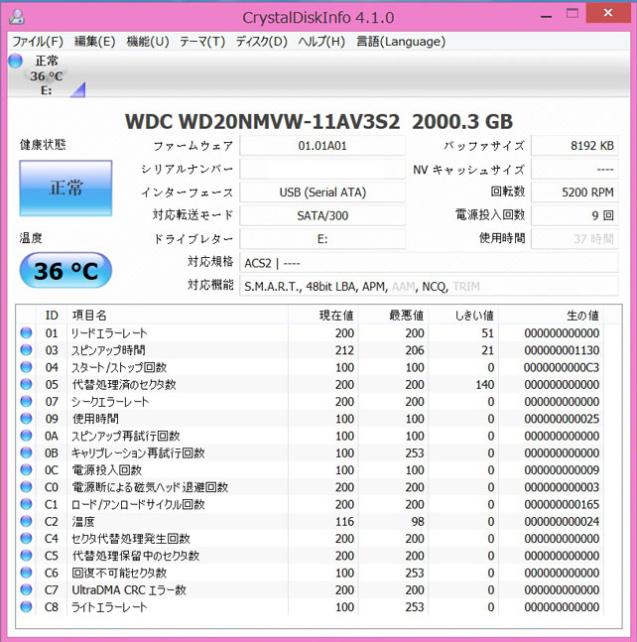Click status orb for C8 ライトエラーレート

26,607
